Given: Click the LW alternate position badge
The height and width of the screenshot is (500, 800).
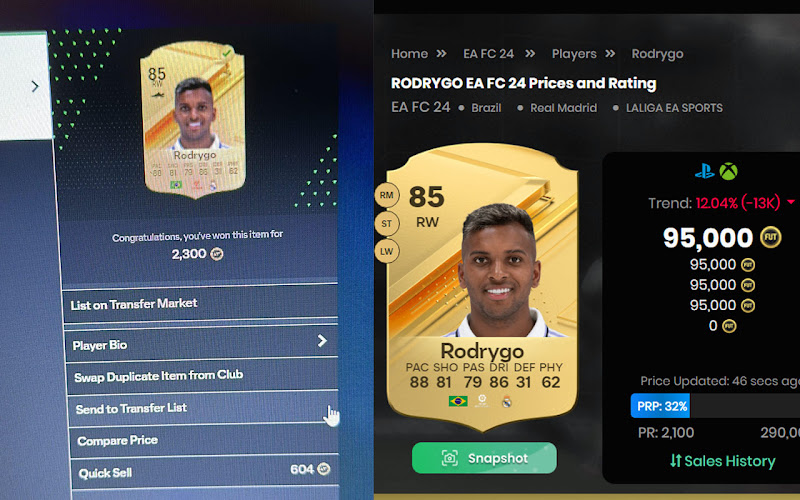Looking at the screenshot, I should coord(387,251).
